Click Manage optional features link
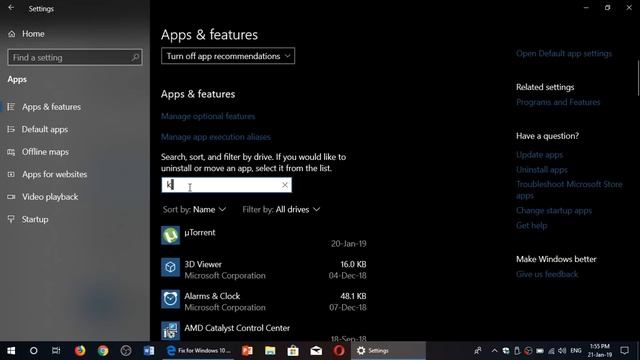Screen dimensions: 640x360 pyautogui.click(x=208, y=116)
